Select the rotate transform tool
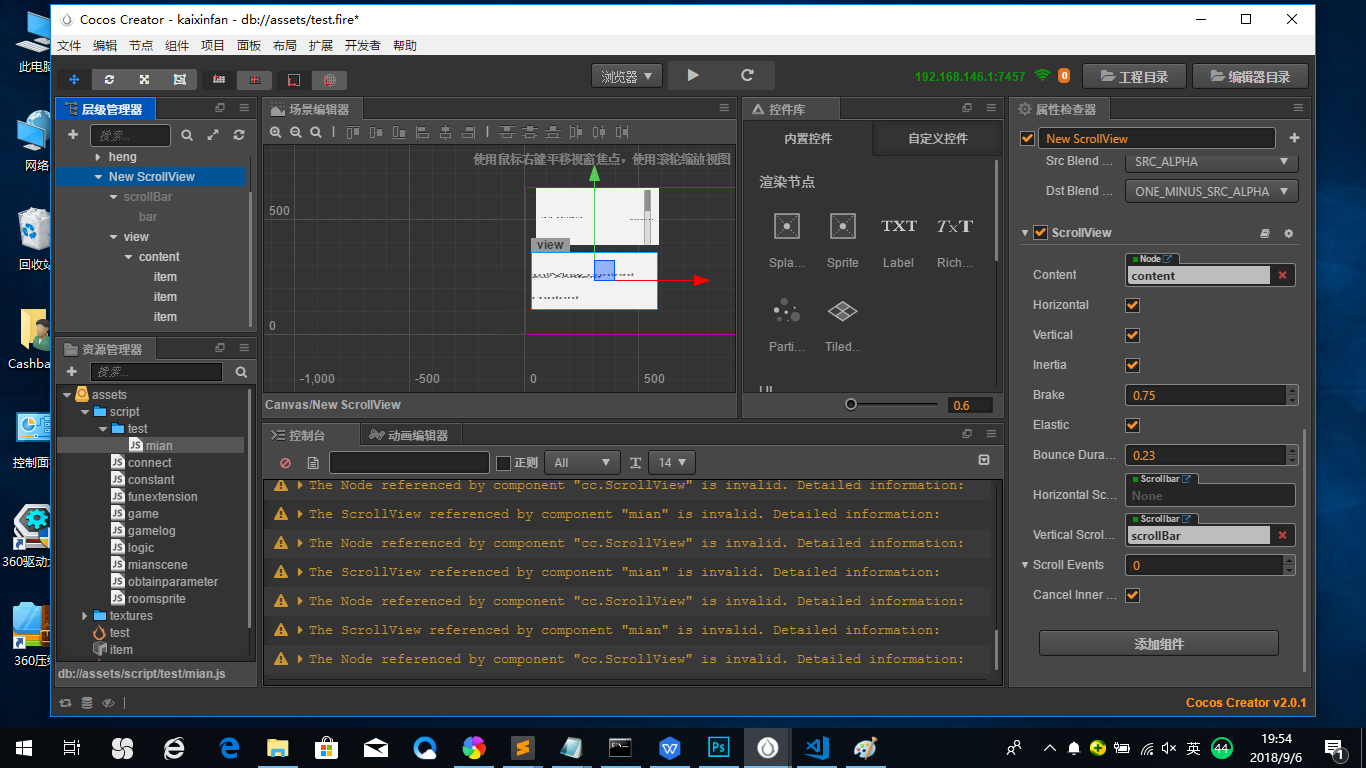Viewport: 1366px width, 768px height. click(x=109, y=79)
